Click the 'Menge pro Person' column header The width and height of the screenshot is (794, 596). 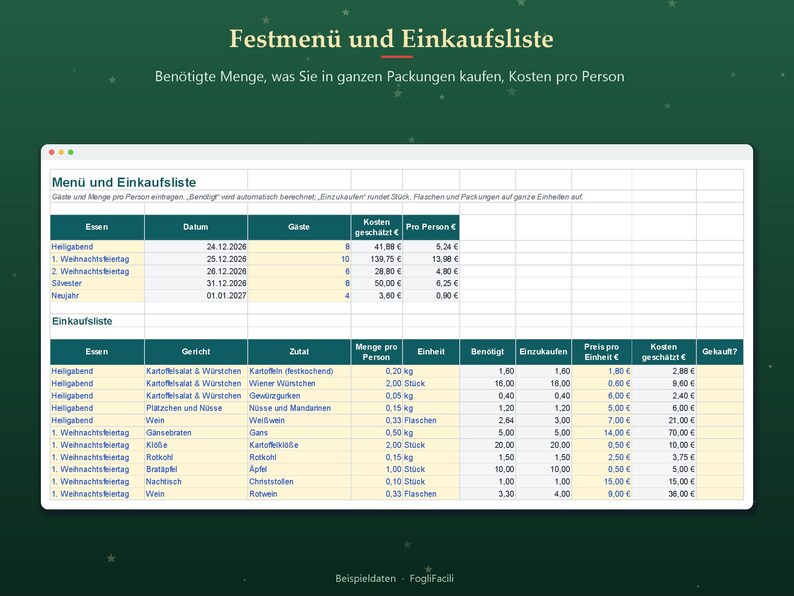coord(377,352)
